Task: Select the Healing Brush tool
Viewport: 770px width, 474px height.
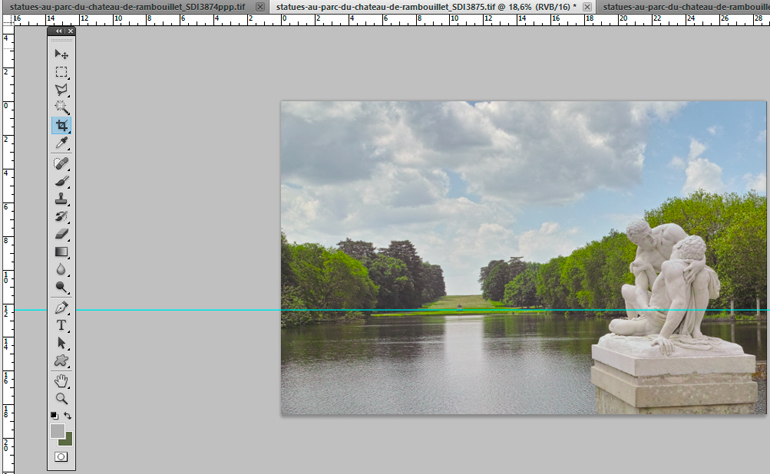Action: coord(61,164)
